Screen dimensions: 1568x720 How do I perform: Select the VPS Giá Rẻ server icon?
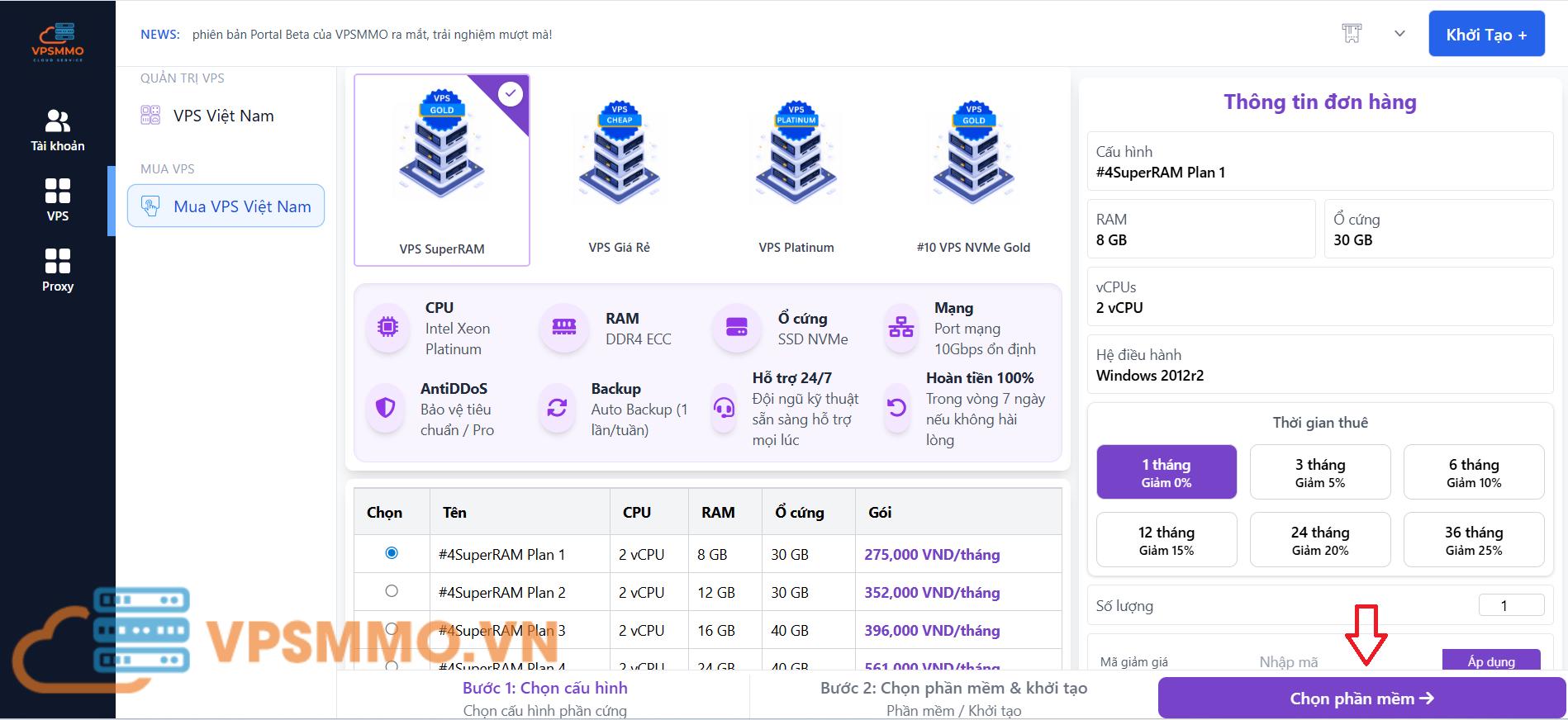click(x=619, y=154)
